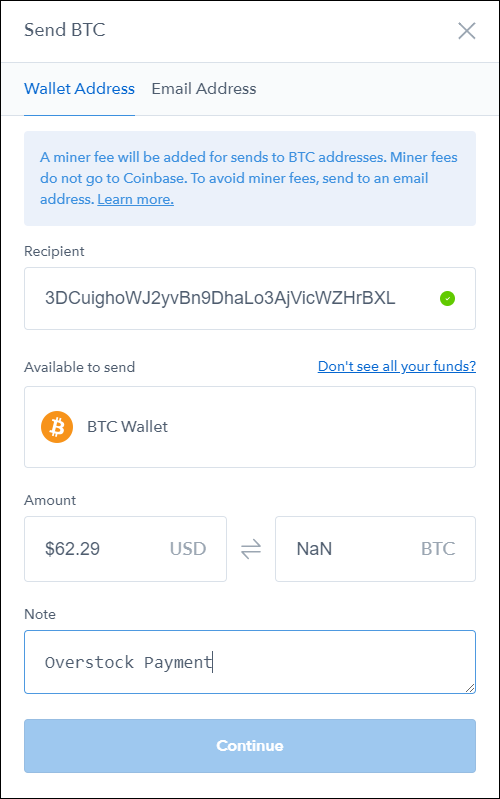This screenshot has height=799, width=500.
Task: Click the miner fee information banner
Action: point(250,178)
